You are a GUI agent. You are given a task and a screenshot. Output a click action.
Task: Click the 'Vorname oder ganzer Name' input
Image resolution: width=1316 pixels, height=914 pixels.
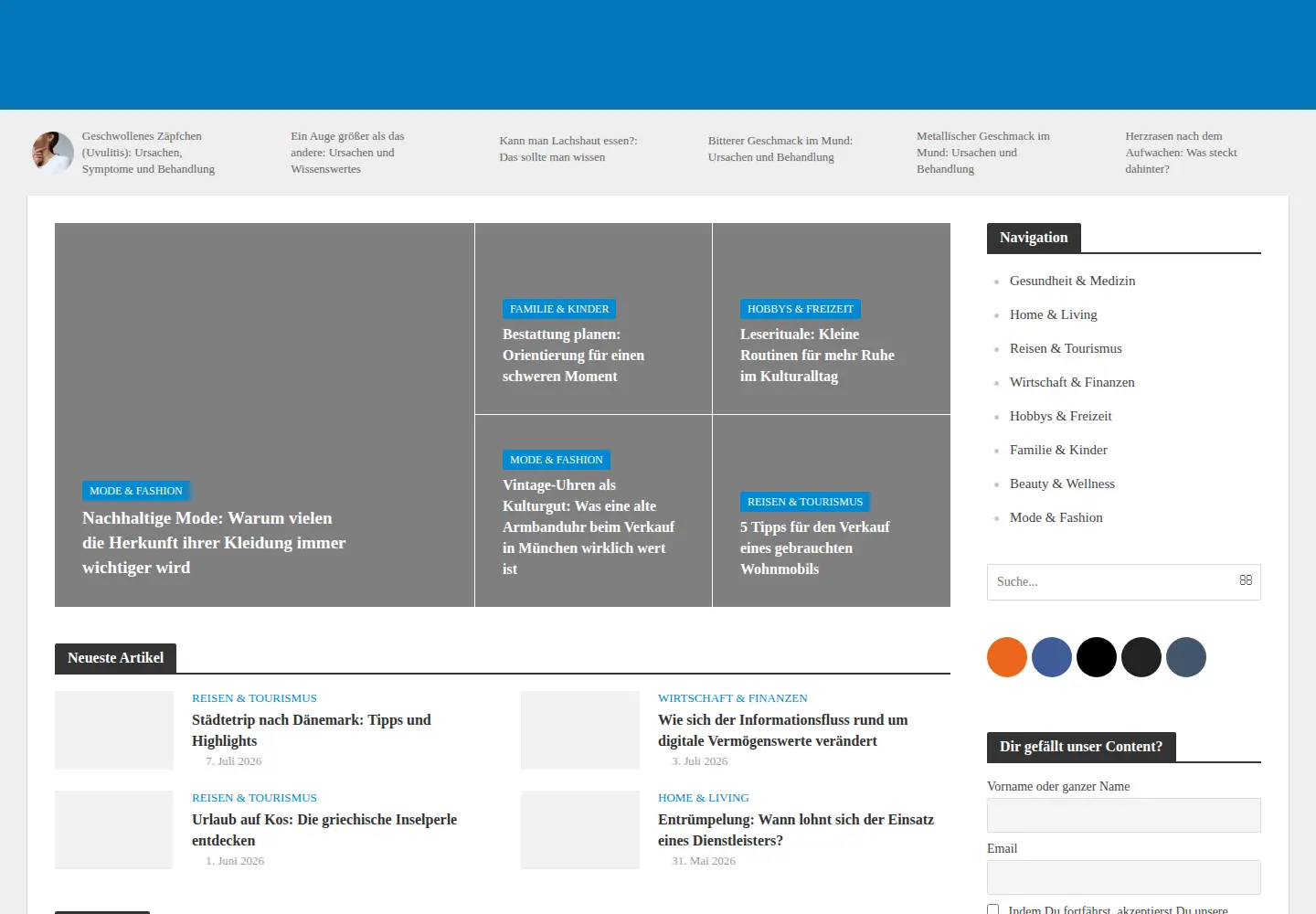click(x=1124, y=815)
